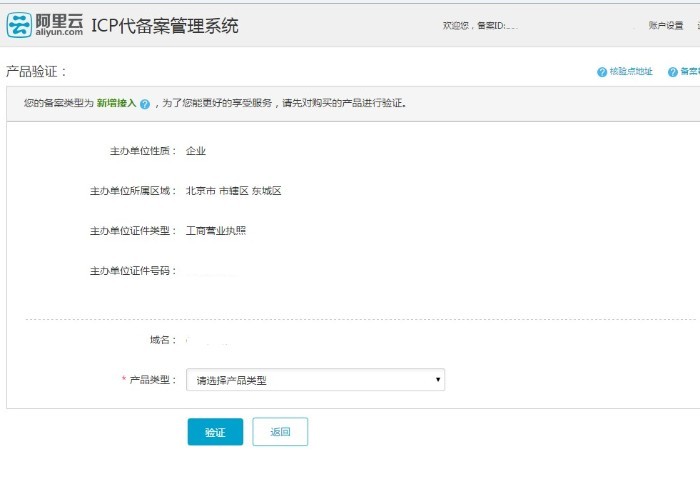Click the question icon at far right of header row
This screenshot has height=504, width=700.
click(673, 72)
